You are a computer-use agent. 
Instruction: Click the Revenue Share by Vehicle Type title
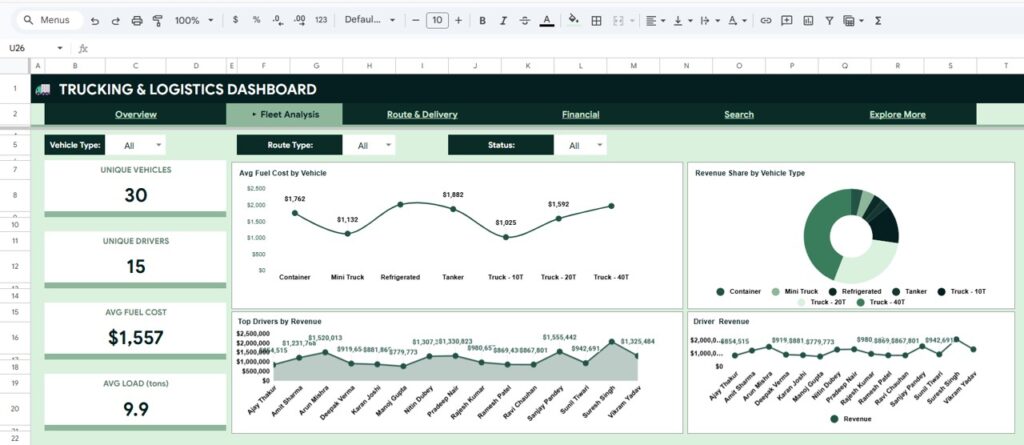coord(750,173)
